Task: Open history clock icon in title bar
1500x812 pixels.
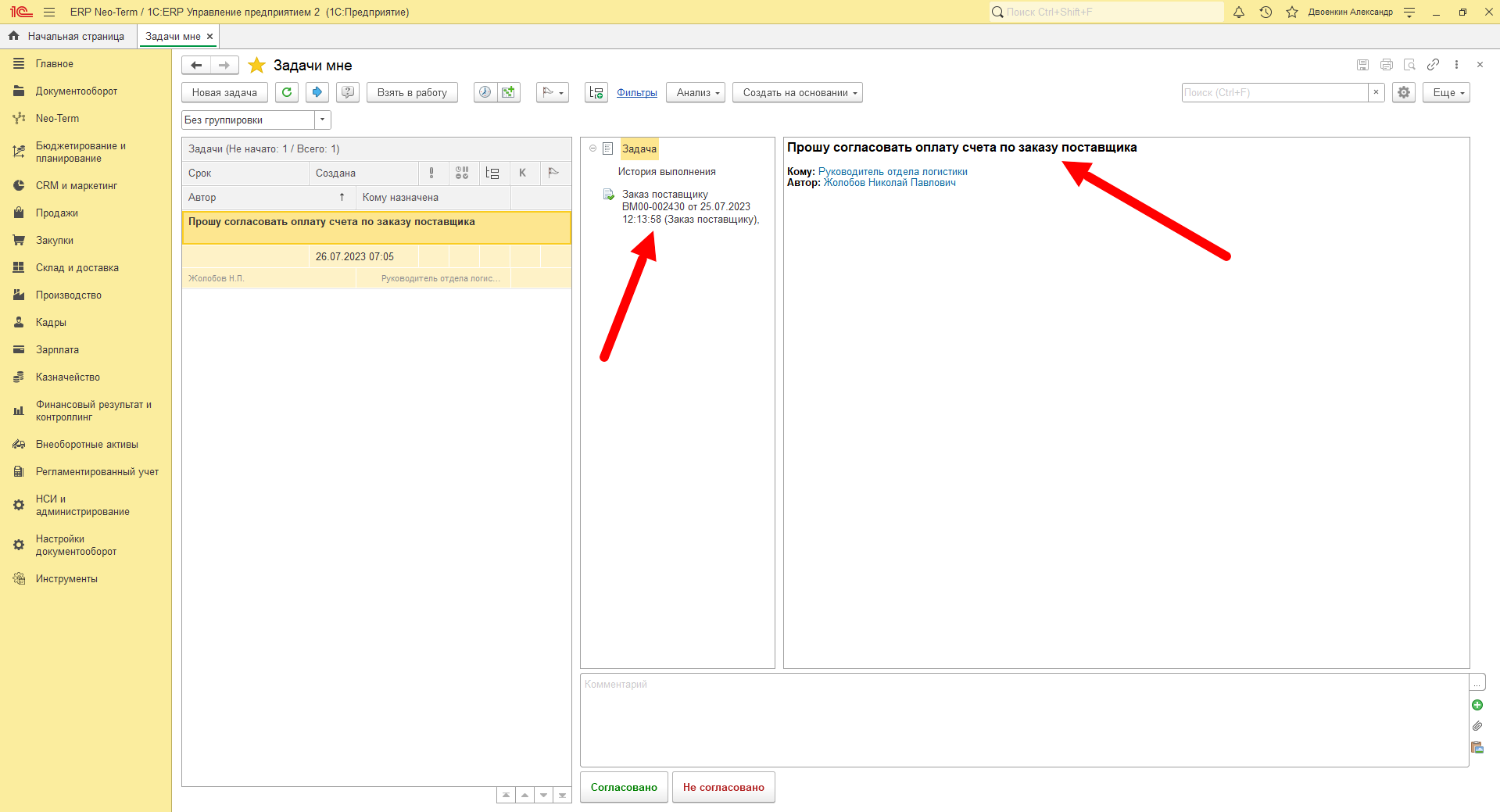Action: point(1266,12)
